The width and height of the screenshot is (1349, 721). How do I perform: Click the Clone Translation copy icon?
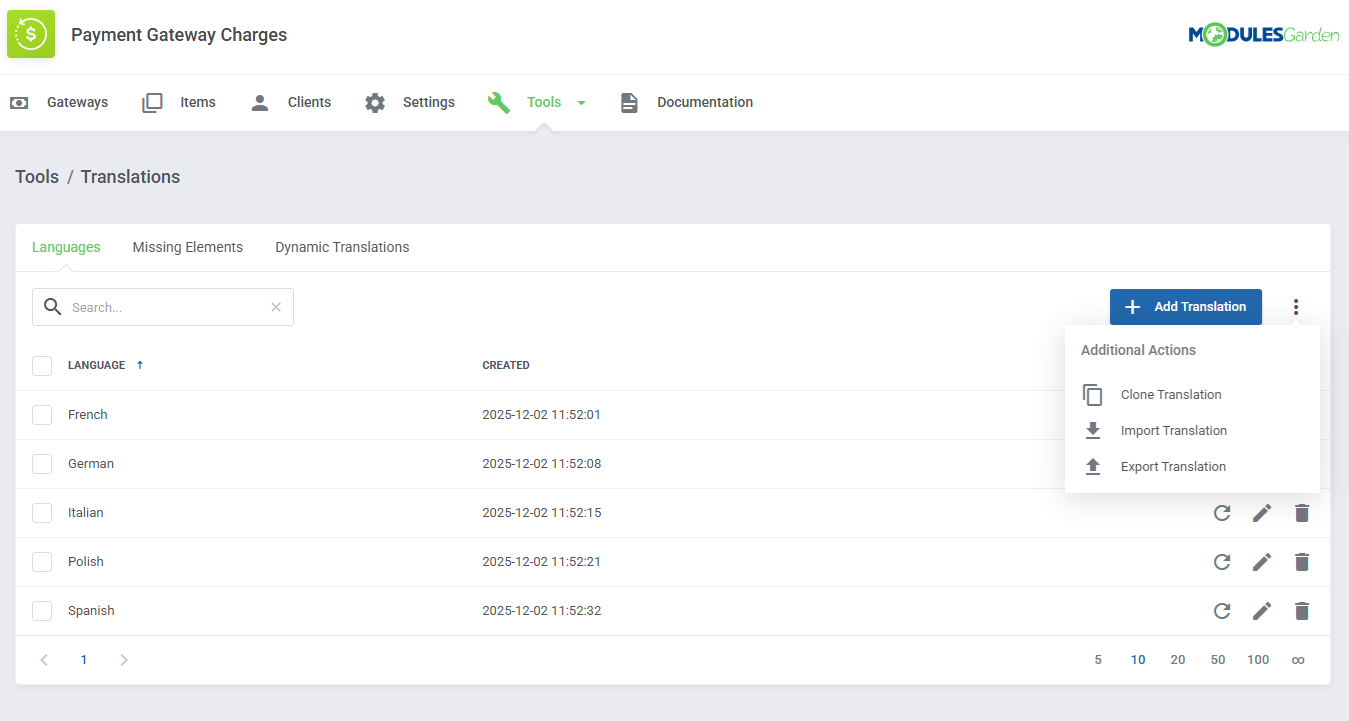coord(1092,394)
